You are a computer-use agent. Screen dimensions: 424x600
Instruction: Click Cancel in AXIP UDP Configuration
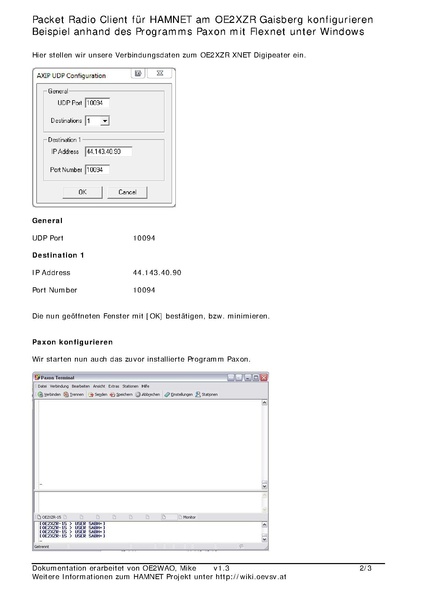click(x=127, y=192)
